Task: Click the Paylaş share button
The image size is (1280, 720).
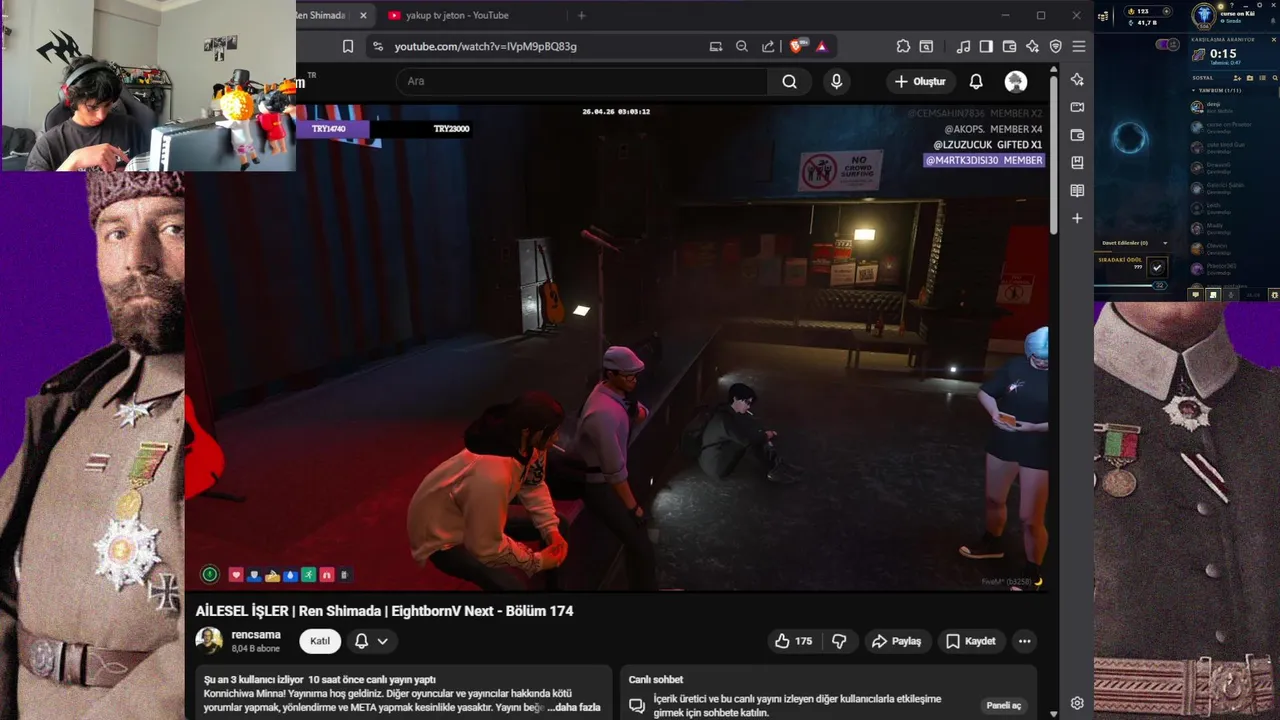Action: pos(896,641)
